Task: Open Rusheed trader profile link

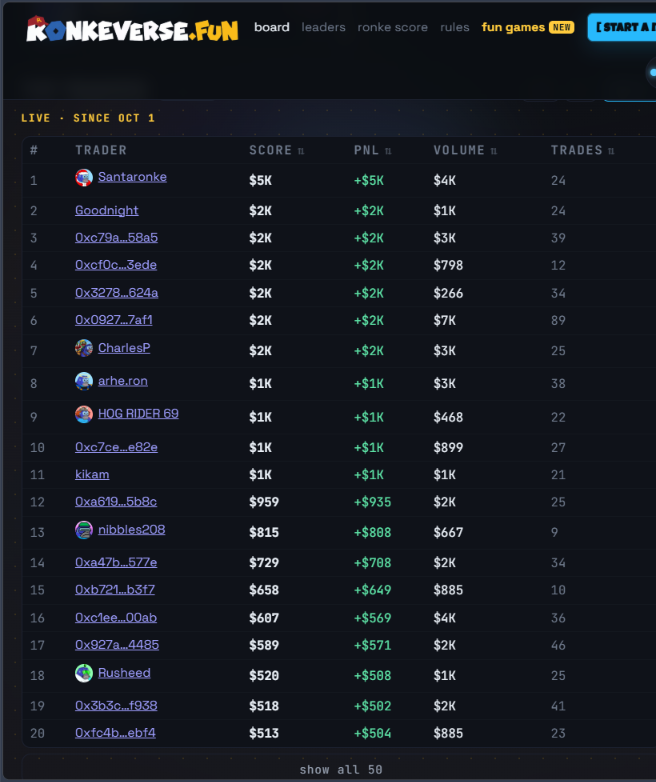Action: 124,673
